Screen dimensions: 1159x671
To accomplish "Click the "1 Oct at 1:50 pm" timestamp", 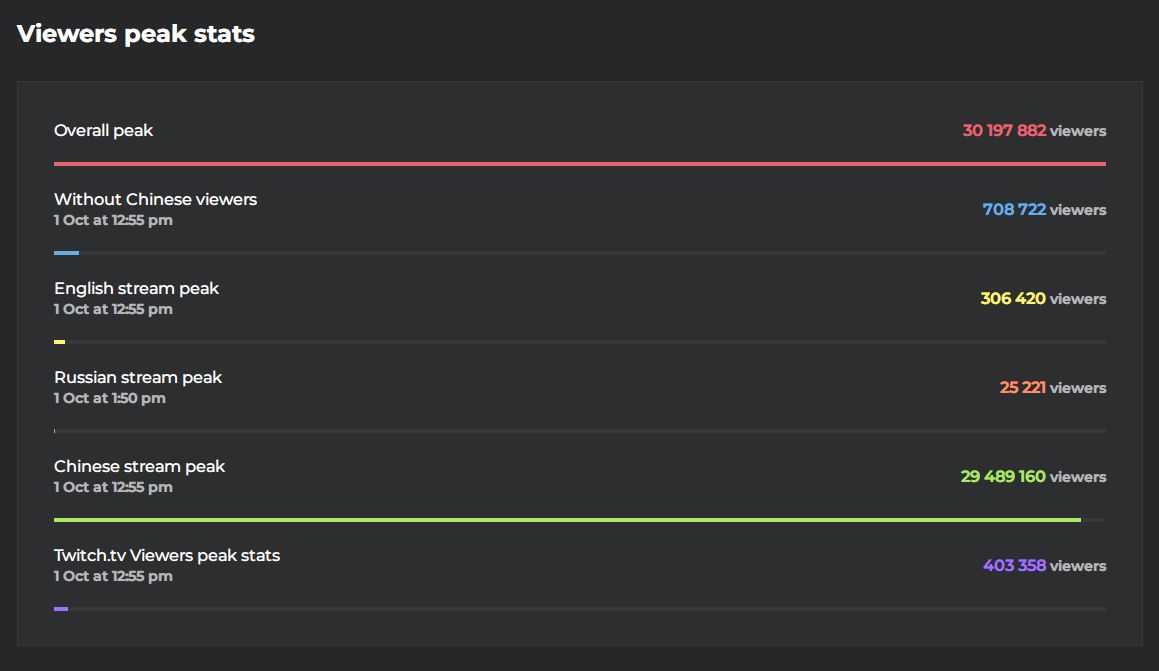I will (x=110, y=398).
